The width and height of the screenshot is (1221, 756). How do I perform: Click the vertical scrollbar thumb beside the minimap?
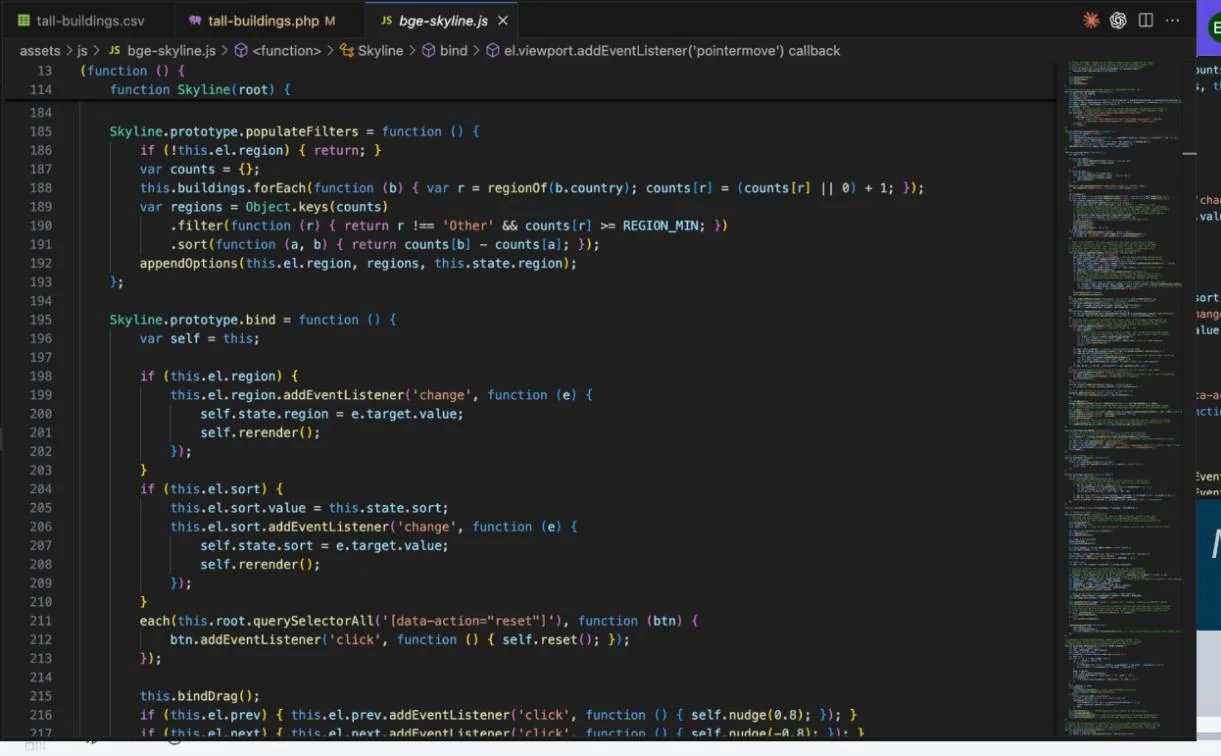[x=1189, y=153]
